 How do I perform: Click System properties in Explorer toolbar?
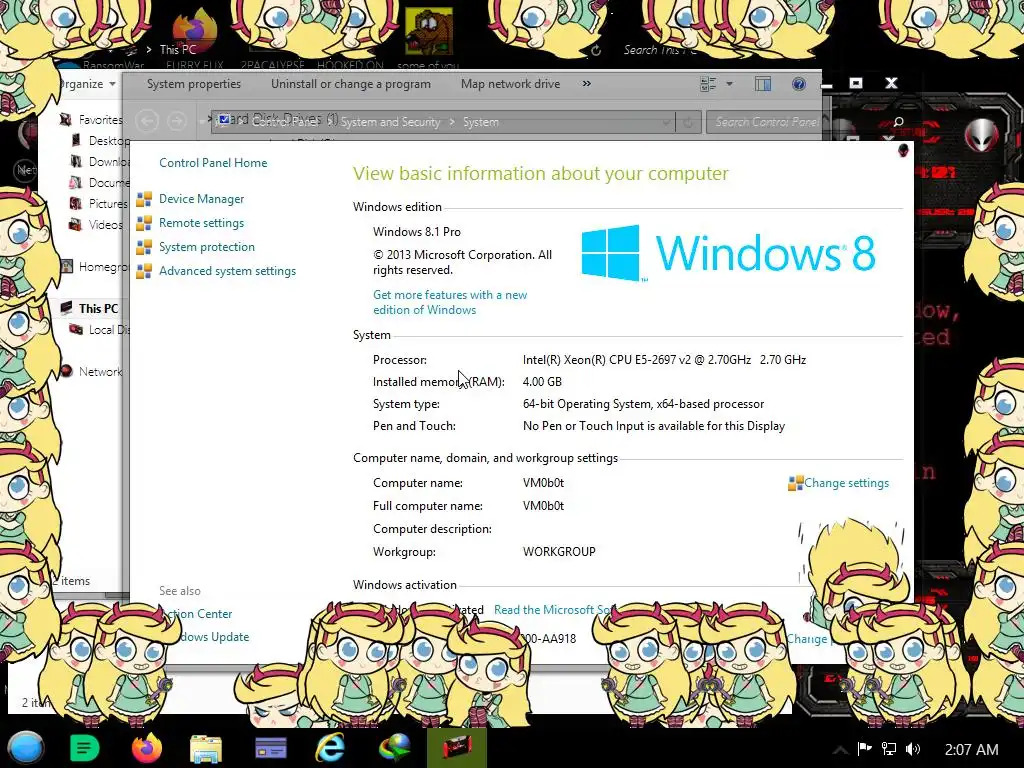coord(193,84)
